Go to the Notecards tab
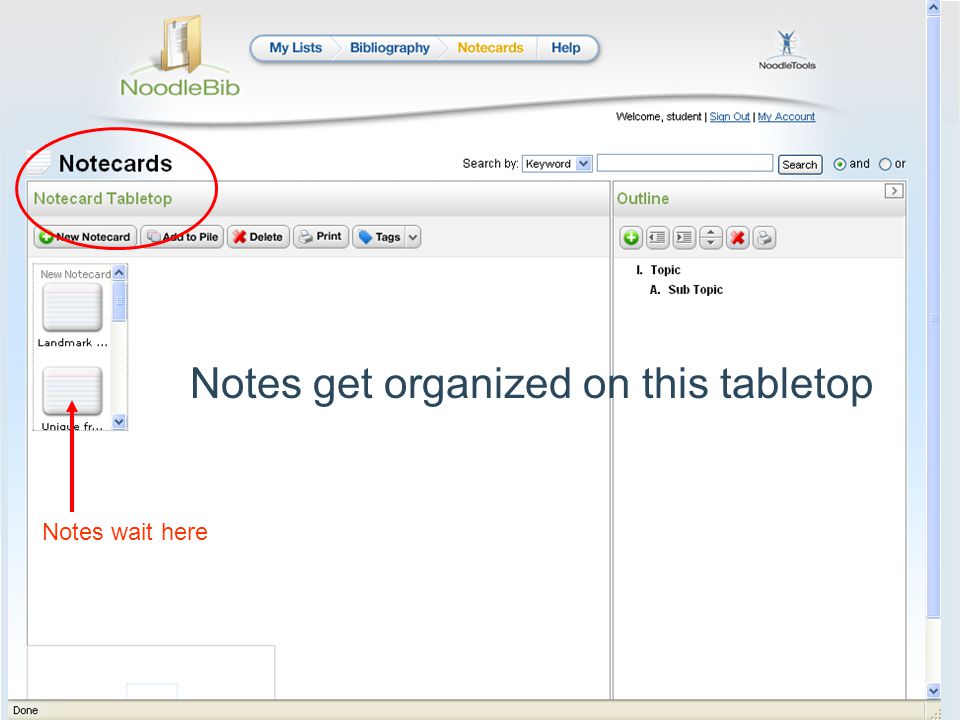The image size is (960, 720). pos(490,48)
